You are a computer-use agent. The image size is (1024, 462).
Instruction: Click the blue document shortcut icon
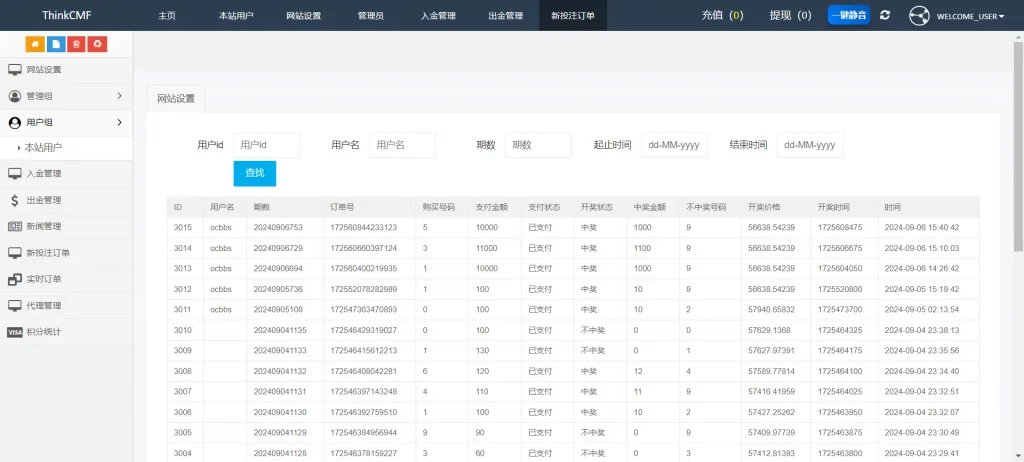pos(56,44)
